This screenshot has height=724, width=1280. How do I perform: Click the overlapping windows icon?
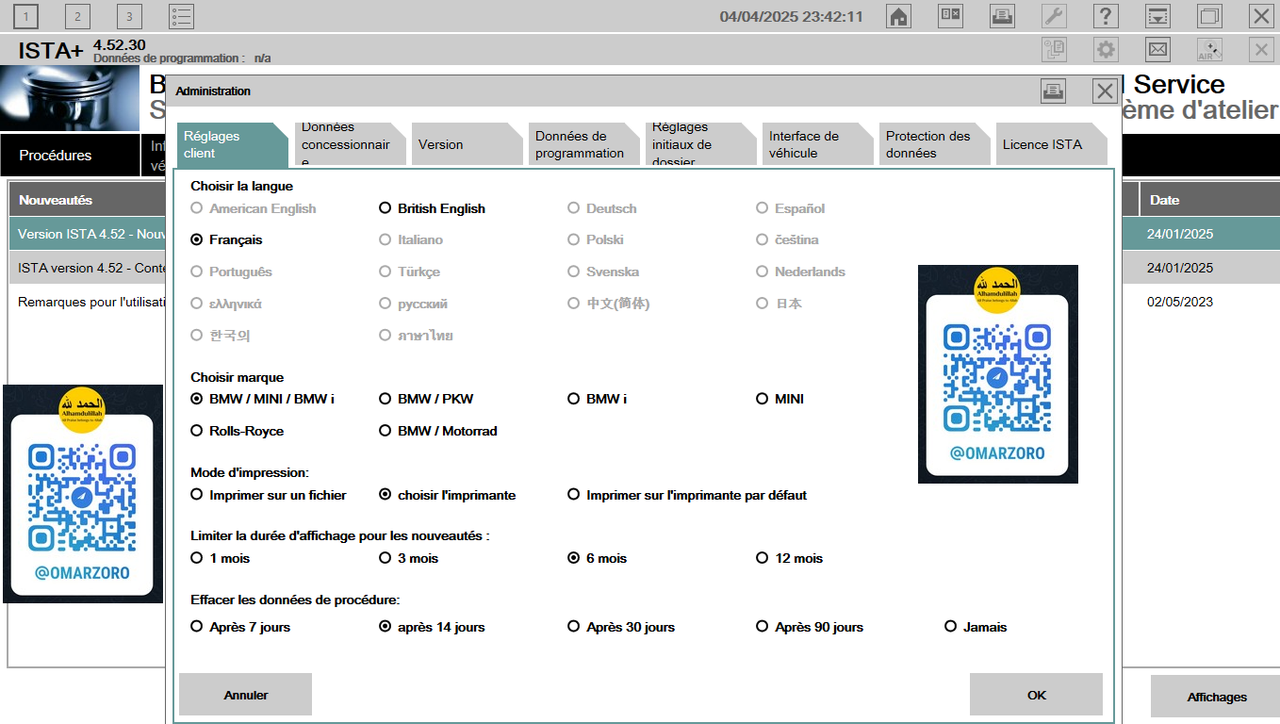[1209, 16]
